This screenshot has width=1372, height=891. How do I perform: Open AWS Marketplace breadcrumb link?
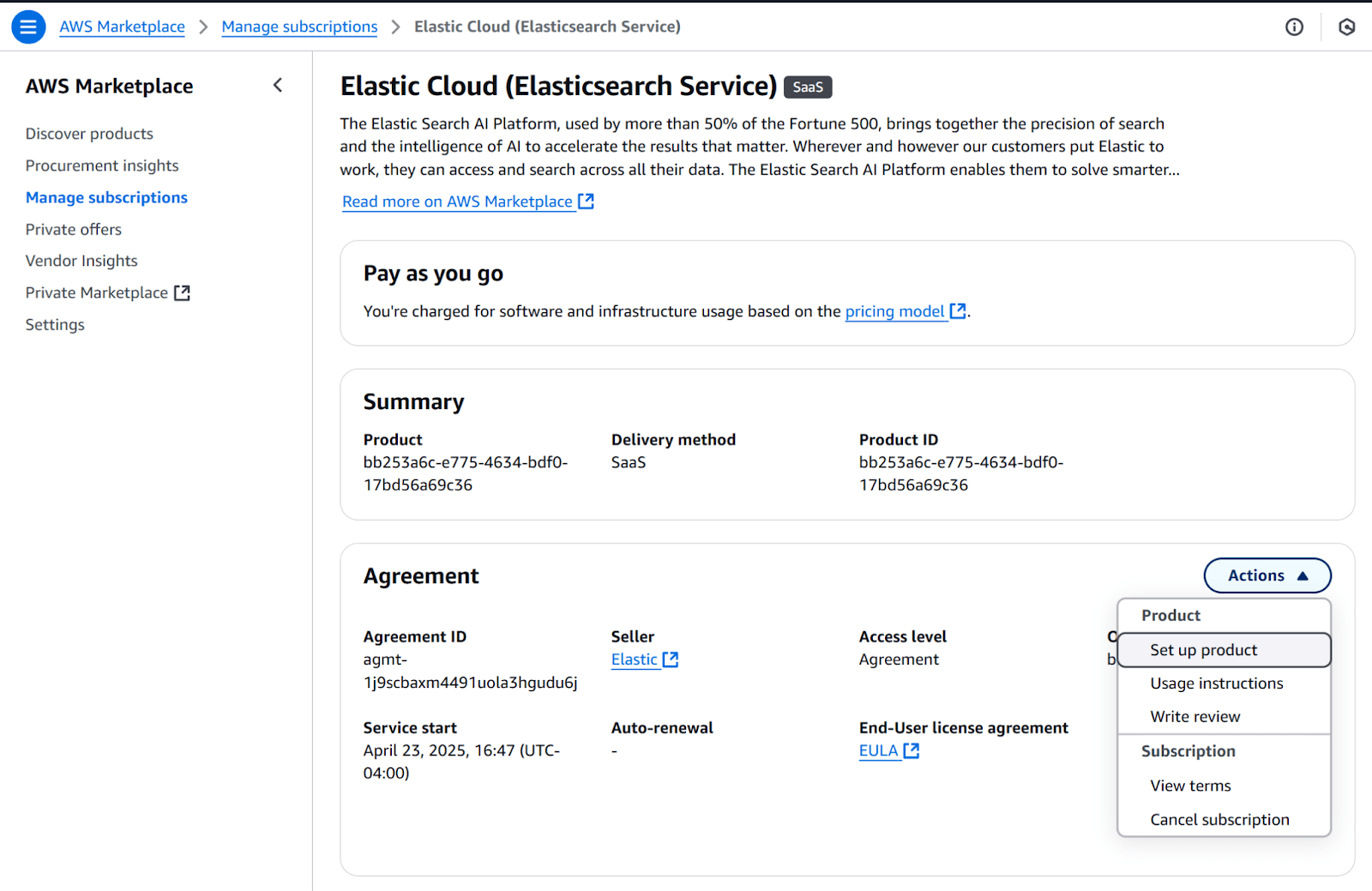122,27
